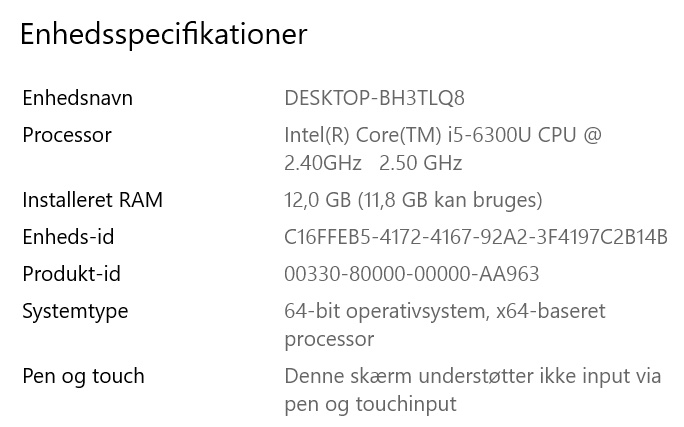Click the Pen og touch label
Viewport: 684px width, 427px height.
tap(83, 376)
